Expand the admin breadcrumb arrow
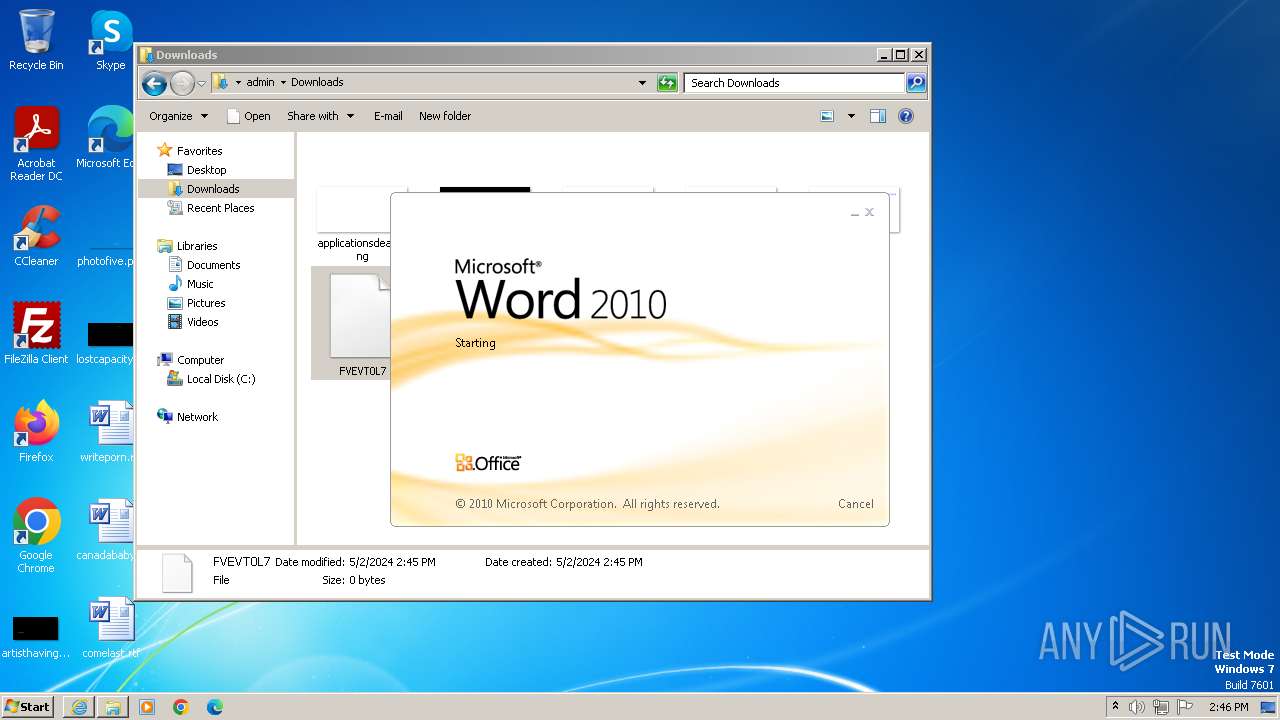The image size is (1280, 720). 283,83
